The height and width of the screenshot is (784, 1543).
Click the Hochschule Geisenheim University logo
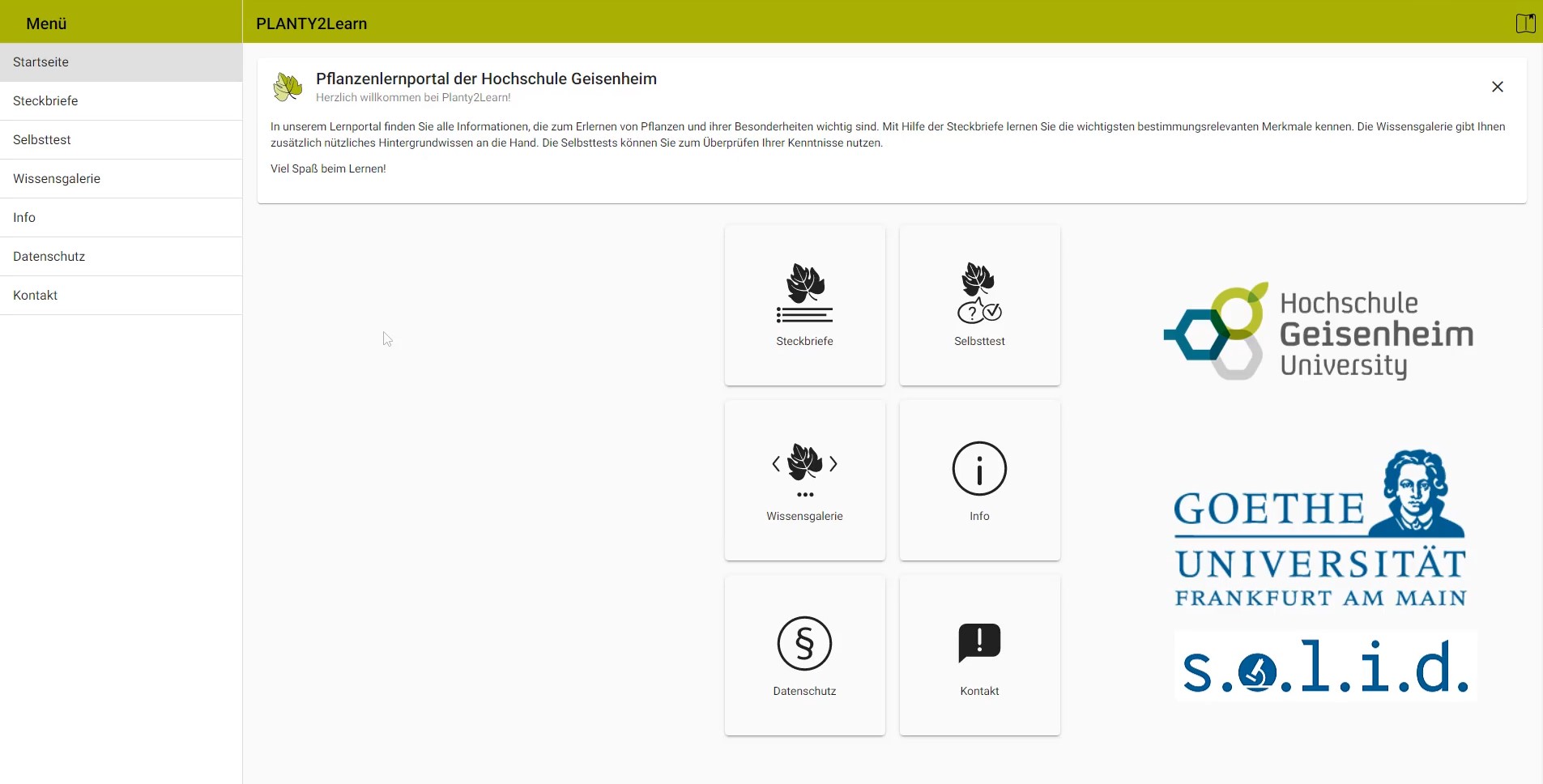coord(1318,332)
